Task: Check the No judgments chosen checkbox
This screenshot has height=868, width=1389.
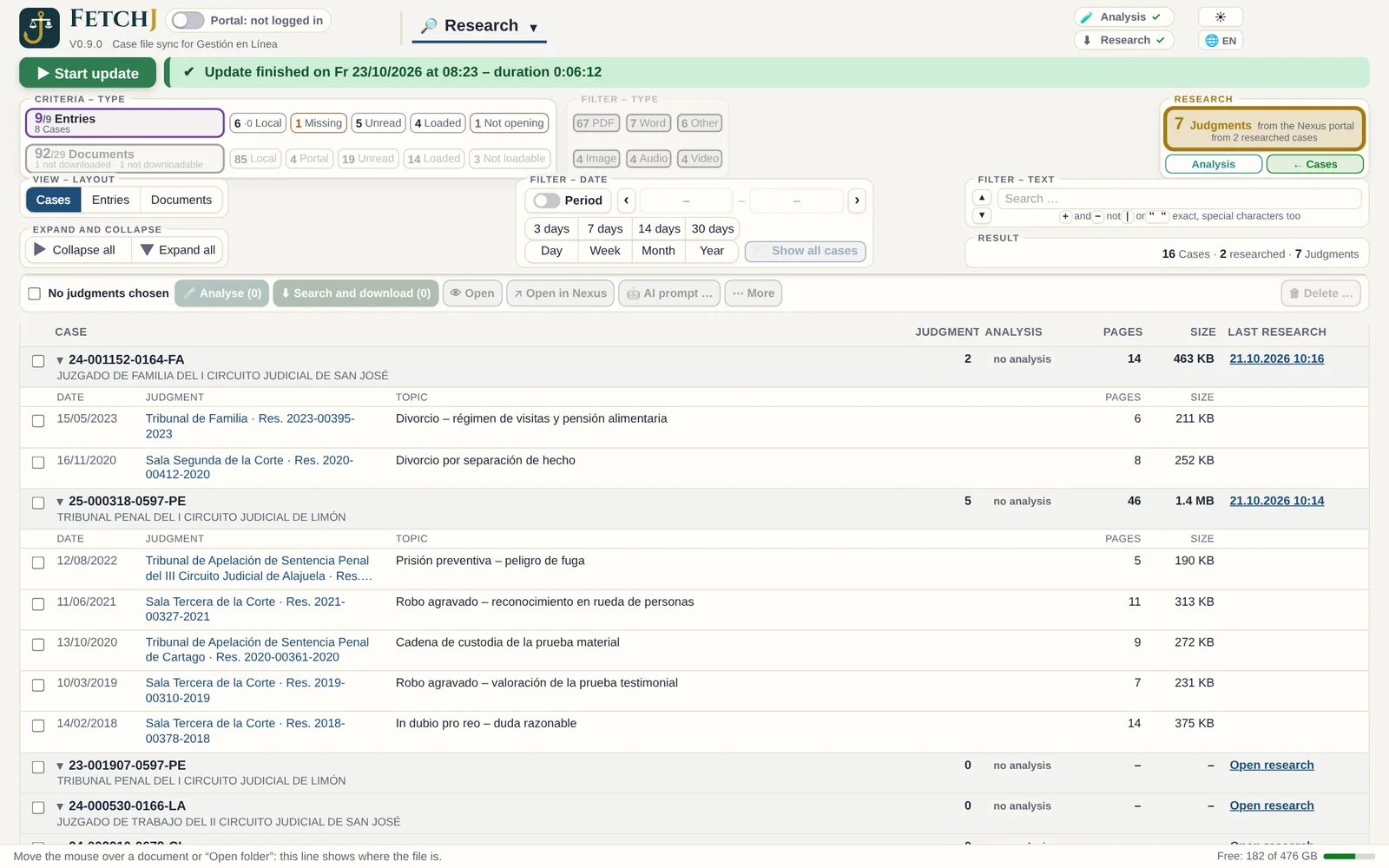Action: point(35,293)
